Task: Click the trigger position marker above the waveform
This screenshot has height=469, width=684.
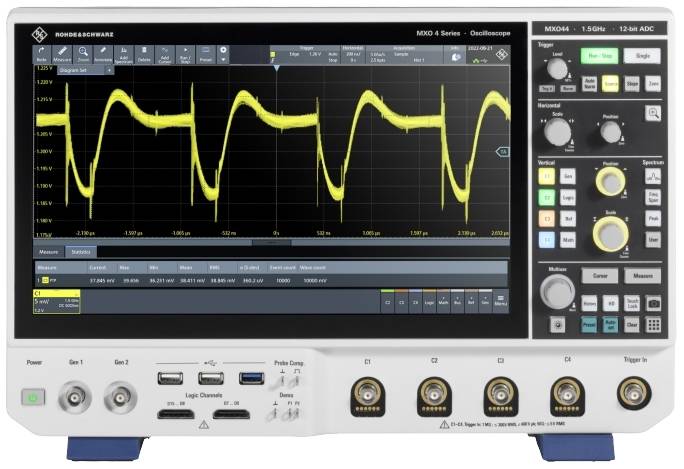Action: coord(275,69)
